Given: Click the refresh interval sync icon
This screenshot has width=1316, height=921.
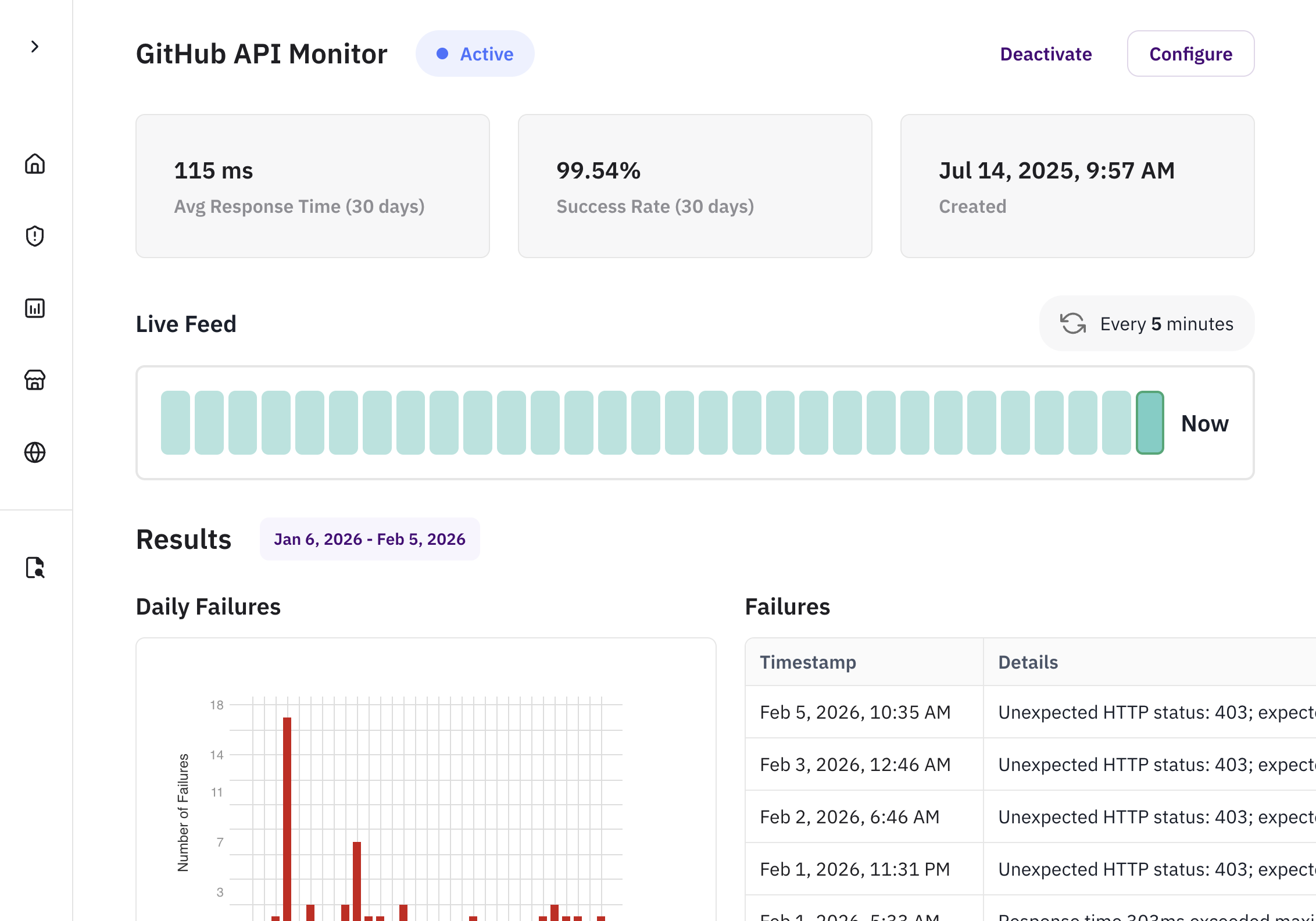Looking at the screenshot, I should 1072,324.
